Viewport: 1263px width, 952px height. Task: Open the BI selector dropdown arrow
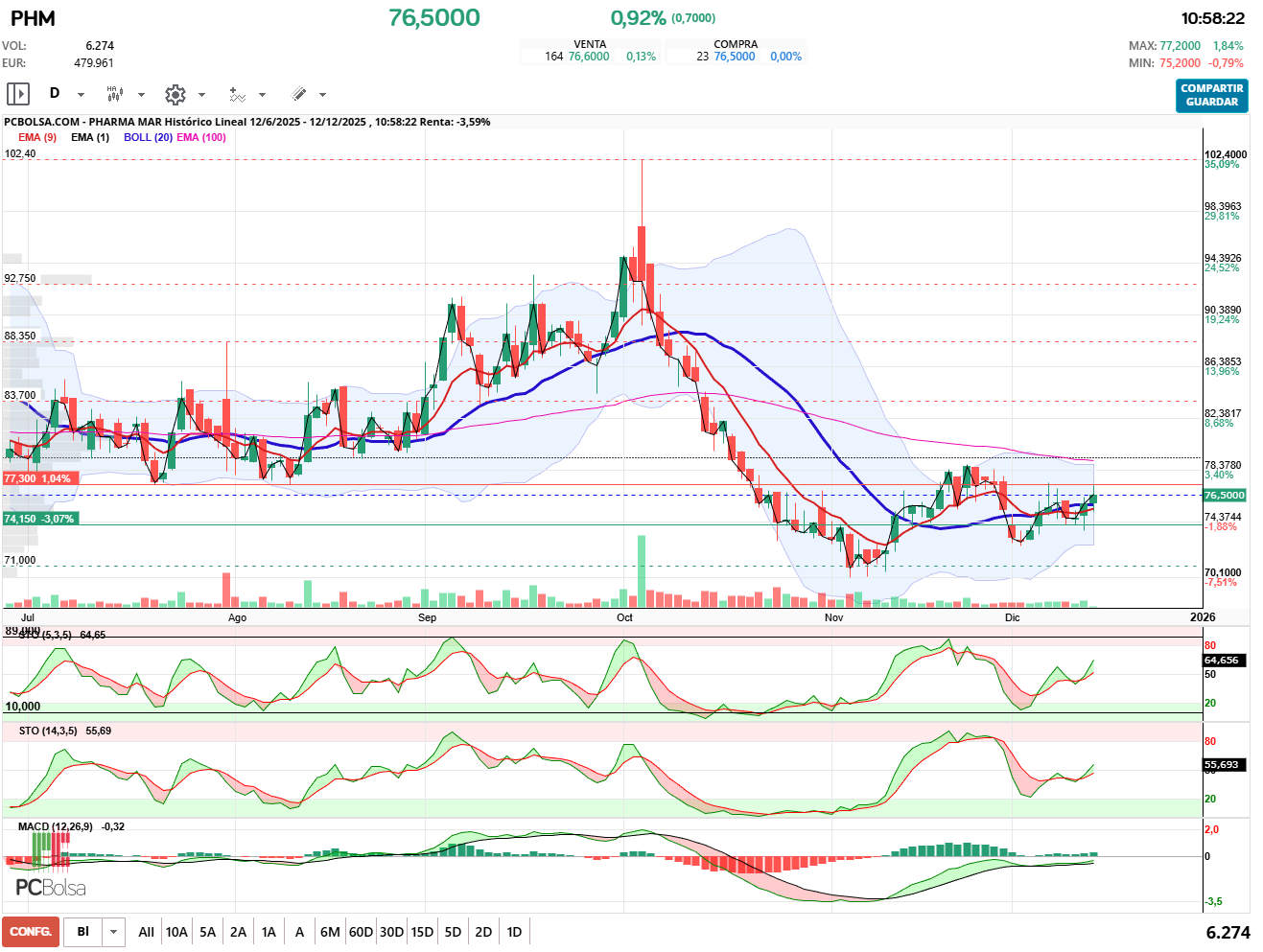point(114,932)
